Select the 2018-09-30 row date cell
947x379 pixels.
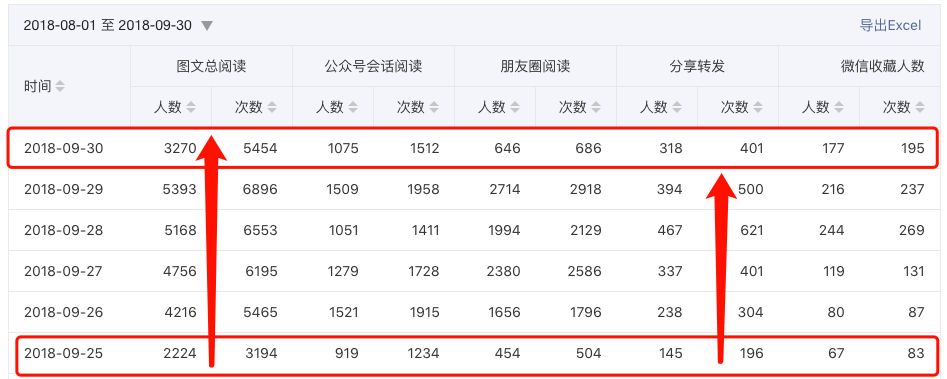point(63,148)
